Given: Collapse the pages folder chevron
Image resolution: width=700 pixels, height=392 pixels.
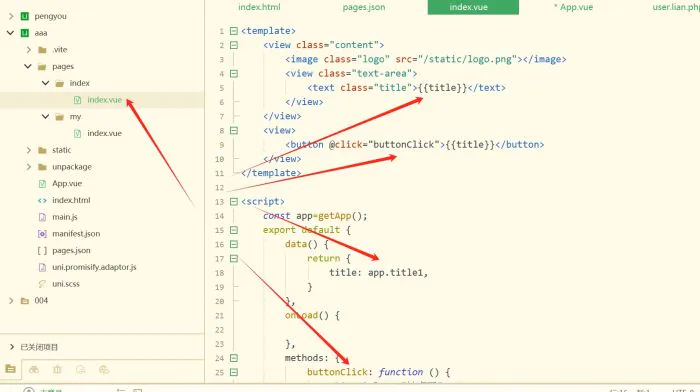Looking at the screenshot, I should click(x=28, y=67).
